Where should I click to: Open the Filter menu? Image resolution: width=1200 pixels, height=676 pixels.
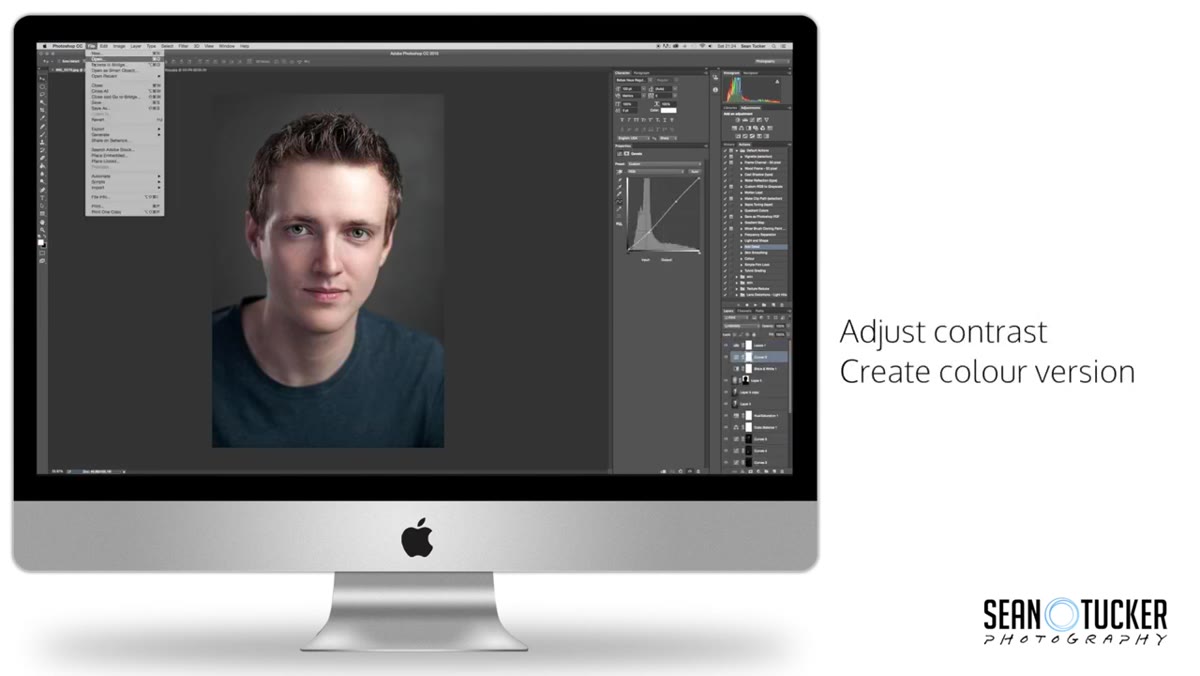tap(183, 46)
